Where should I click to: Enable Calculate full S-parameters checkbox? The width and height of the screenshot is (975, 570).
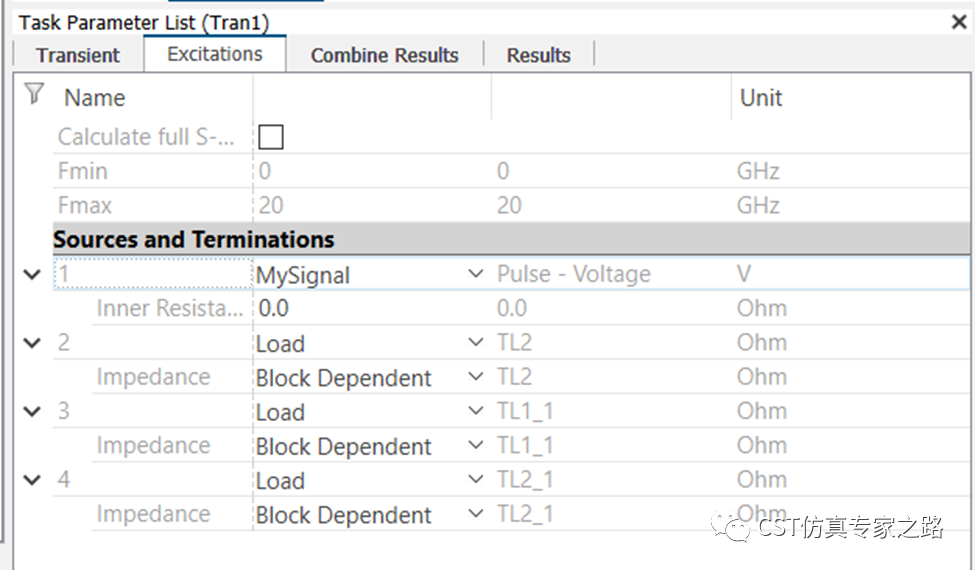point(271,137)
